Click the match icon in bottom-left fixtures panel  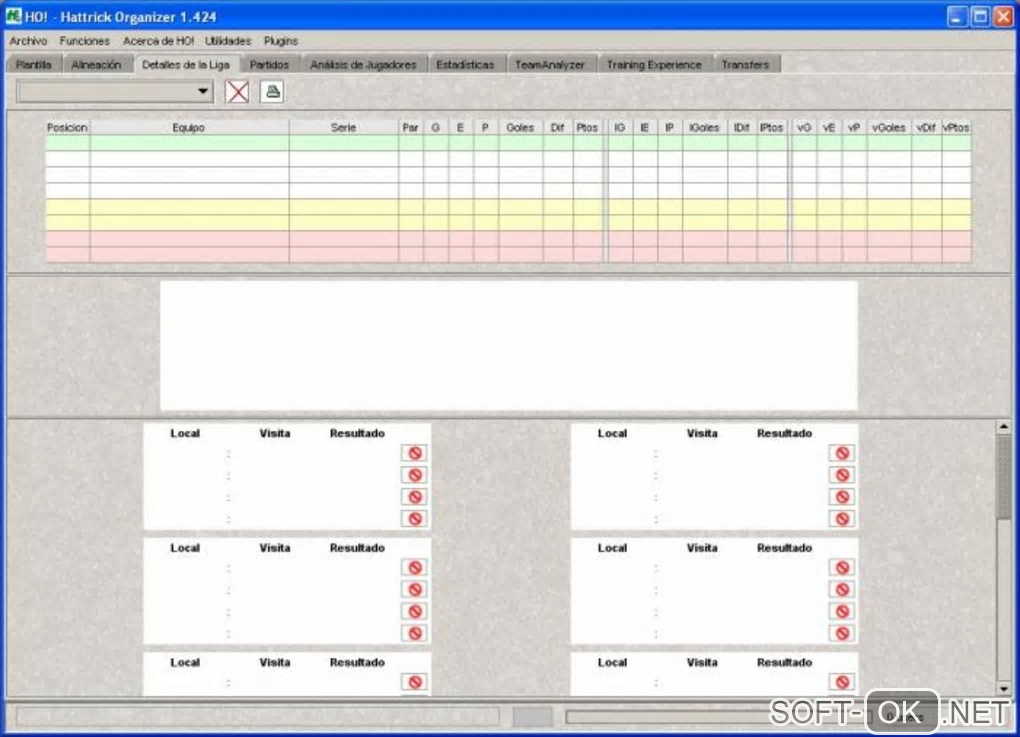pos(414,682)
